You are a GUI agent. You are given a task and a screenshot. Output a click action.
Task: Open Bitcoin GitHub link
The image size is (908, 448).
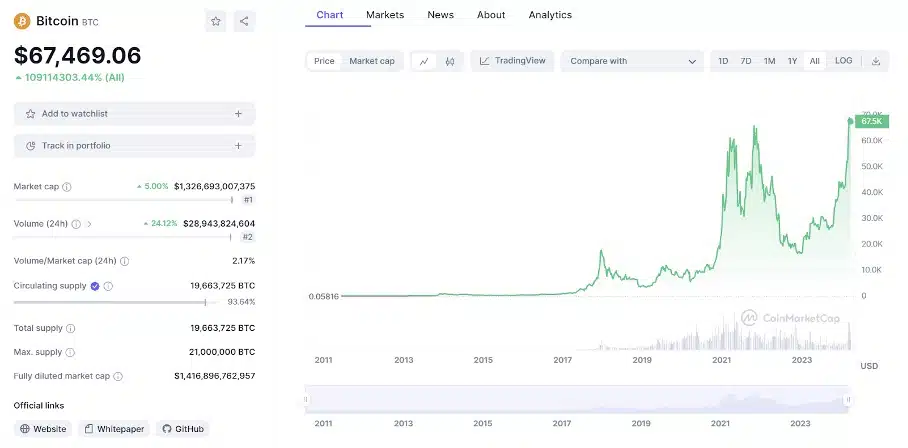182,429
